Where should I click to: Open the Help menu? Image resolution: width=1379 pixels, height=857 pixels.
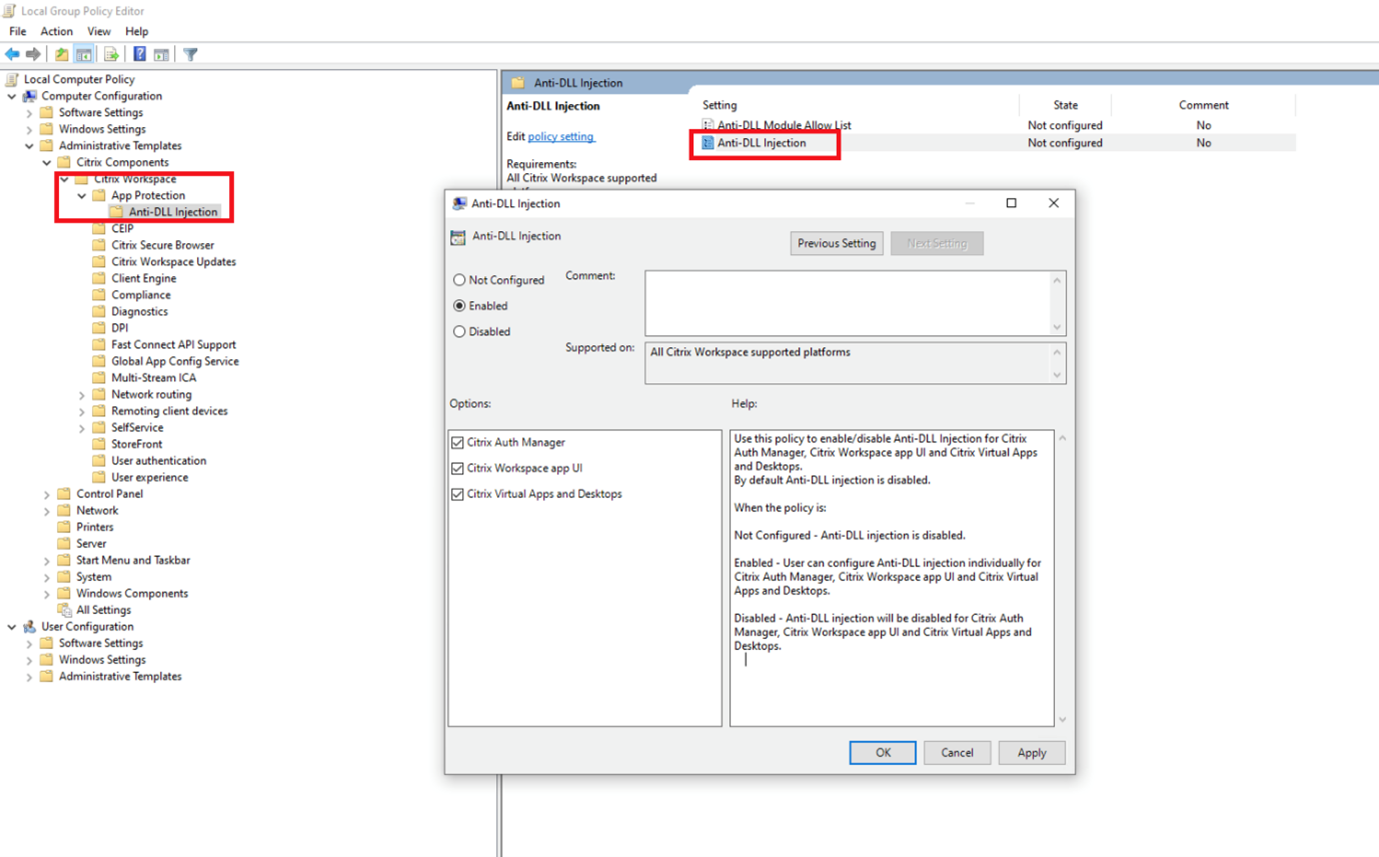pos(137,31)
